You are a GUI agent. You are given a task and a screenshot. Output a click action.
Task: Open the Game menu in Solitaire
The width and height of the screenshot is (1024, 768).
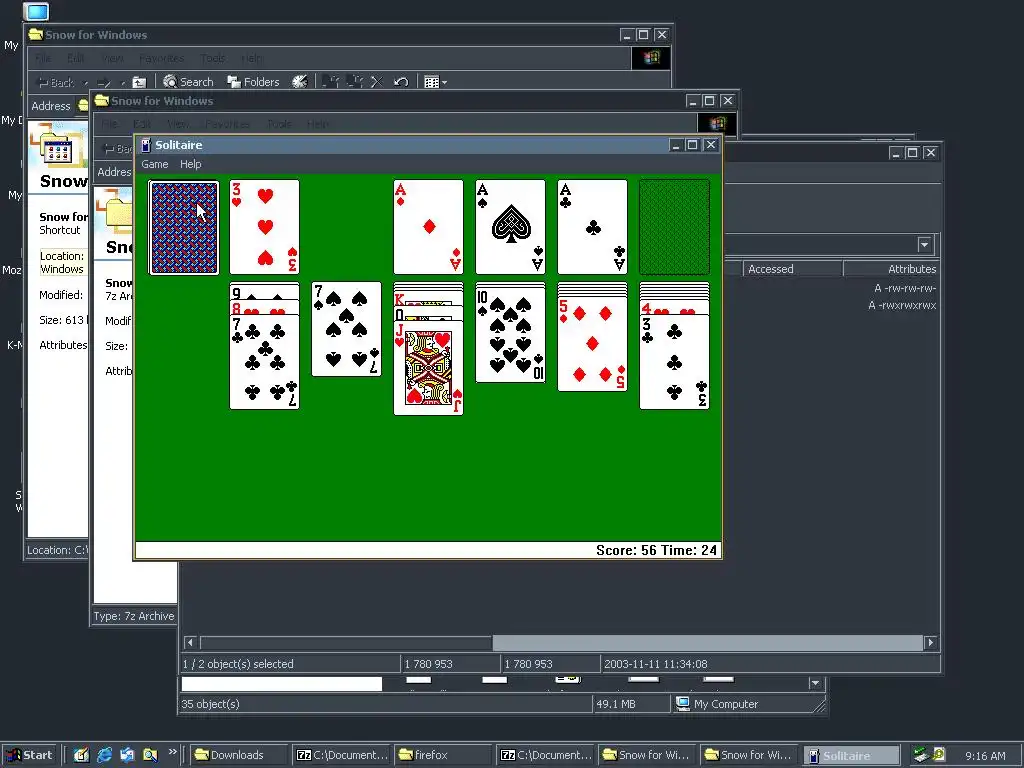click(155, 164)
